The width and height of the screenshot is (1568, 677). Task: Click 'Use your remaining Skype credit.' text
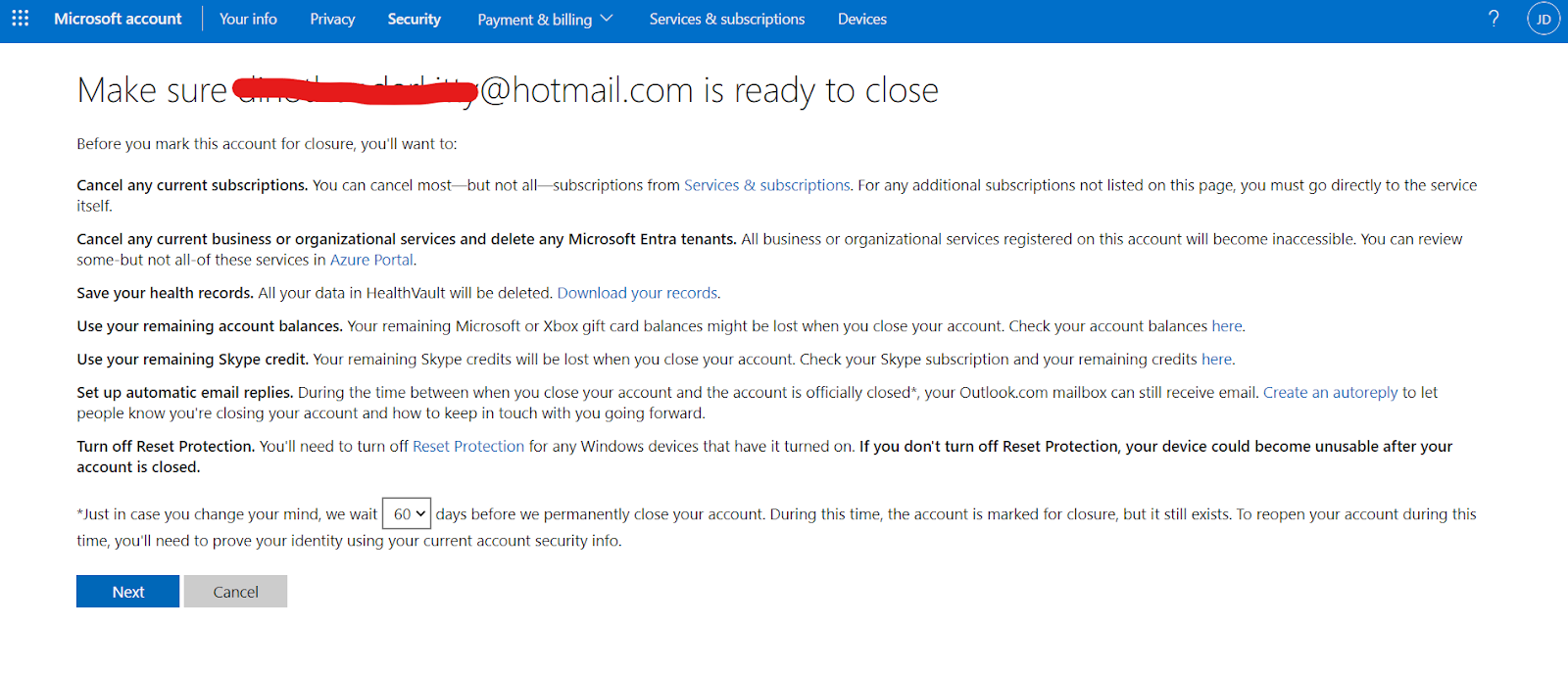pos(193,360)
